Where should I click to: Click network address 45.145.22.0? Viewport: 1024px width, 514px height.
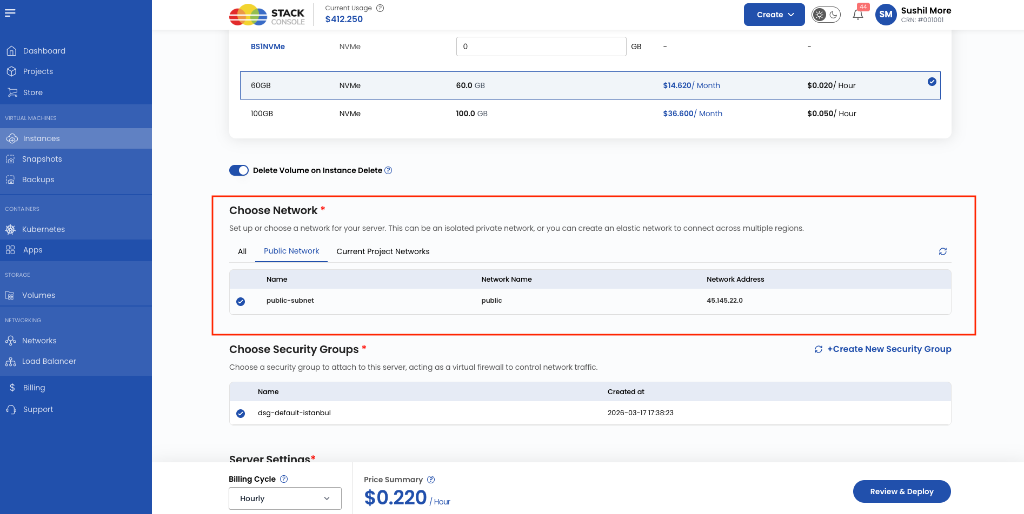pos(724,301)
